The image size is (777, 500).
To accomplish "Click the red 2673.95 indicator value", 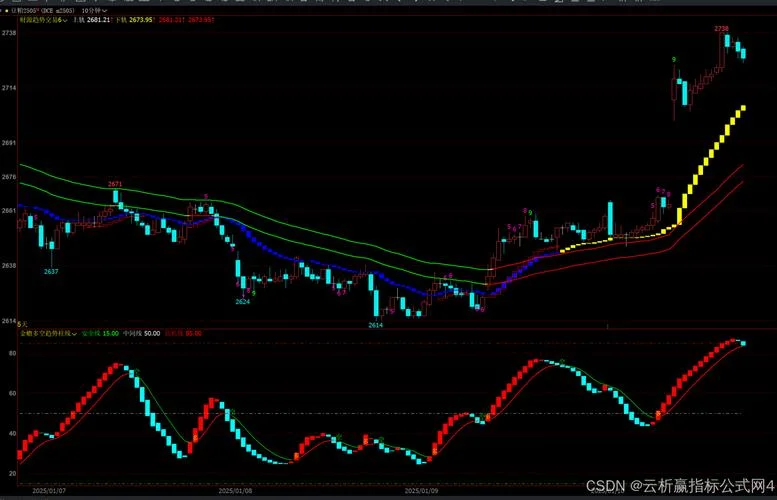I will (201, 20).
